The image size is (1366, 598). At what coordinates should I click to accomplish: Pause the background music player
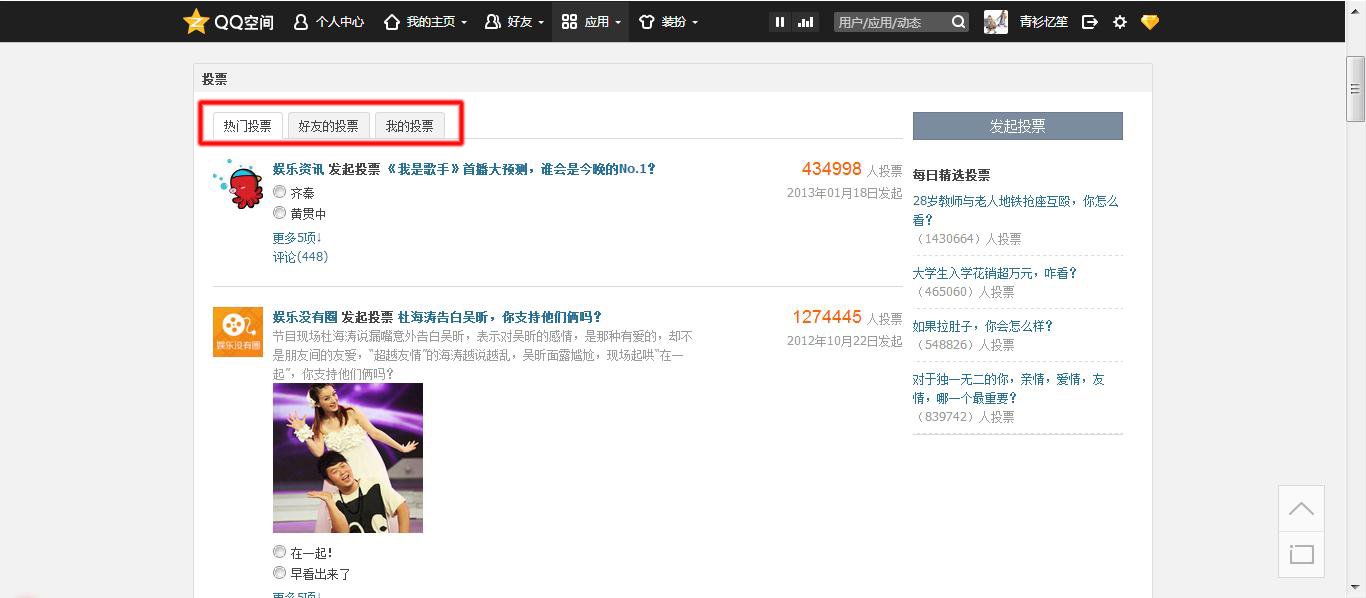click(780, 22)
